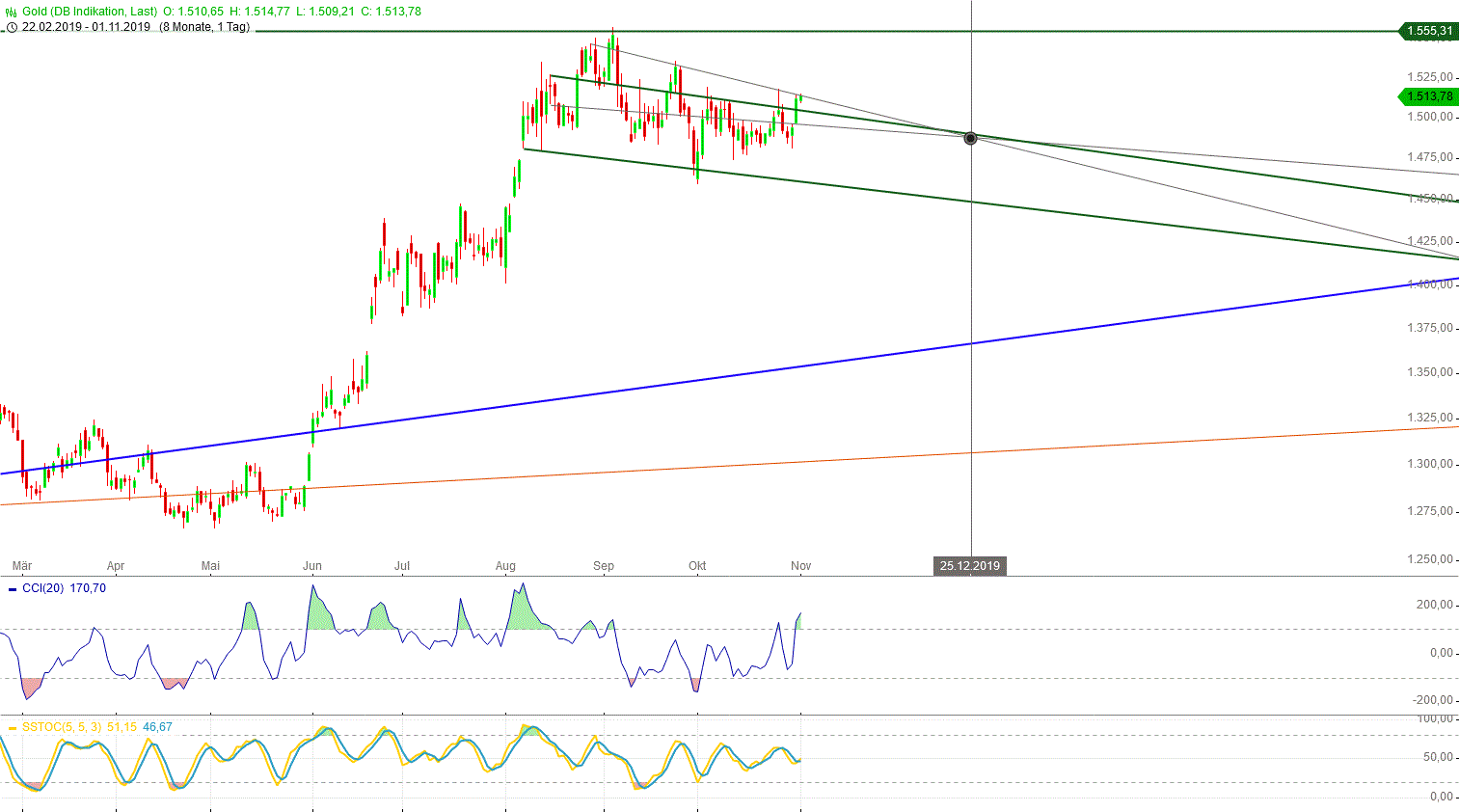Screen dimensions: 1459x812
Task: Click the -200,00 label on CCI axis
Action: coord(1432,700)
